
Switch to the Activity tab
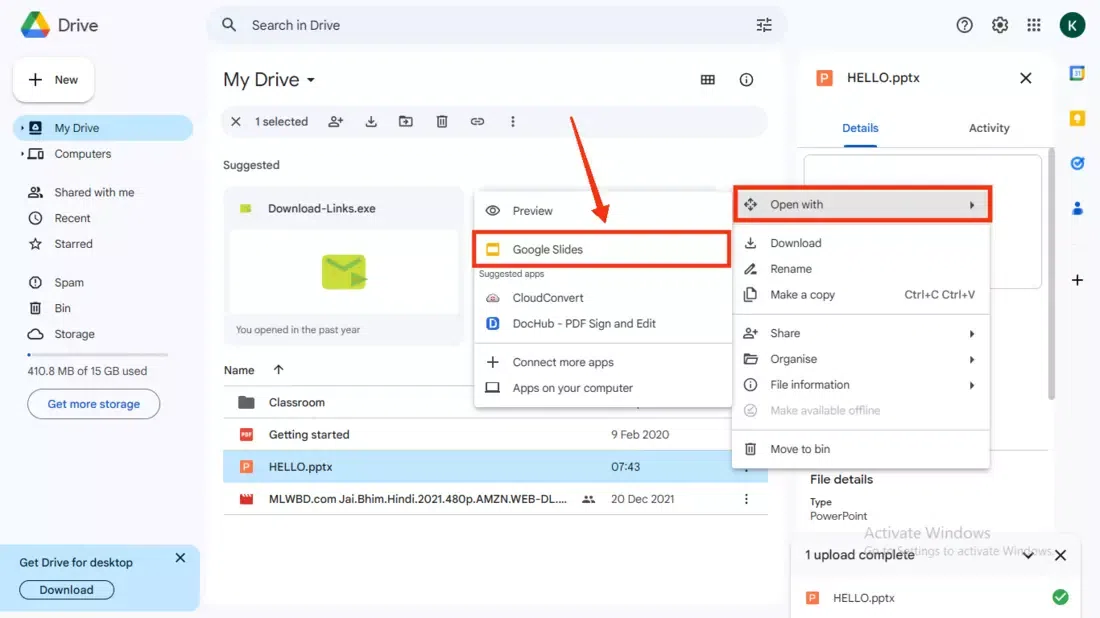click(x=989, y=128)
